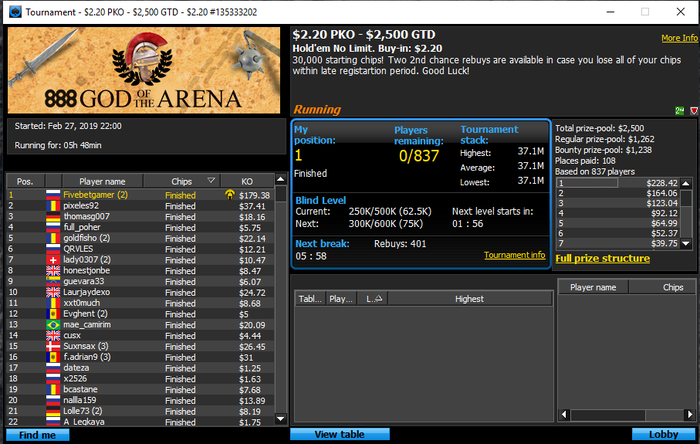Sort player list by KO column header
This screenshot has height=444, width=700.
pos(247,181)
